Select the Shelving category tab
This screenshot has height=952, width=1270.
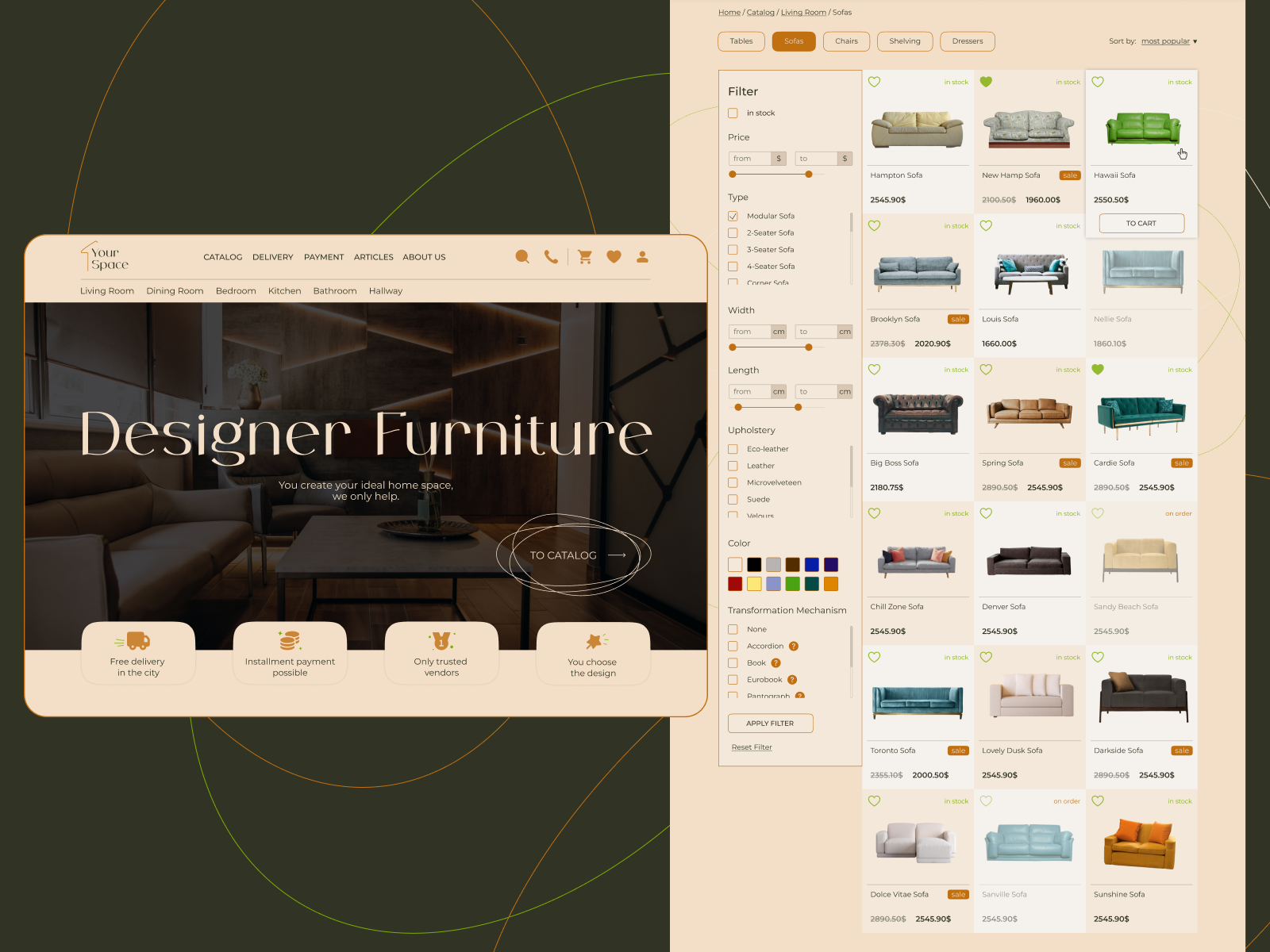(x=905, y=41)
